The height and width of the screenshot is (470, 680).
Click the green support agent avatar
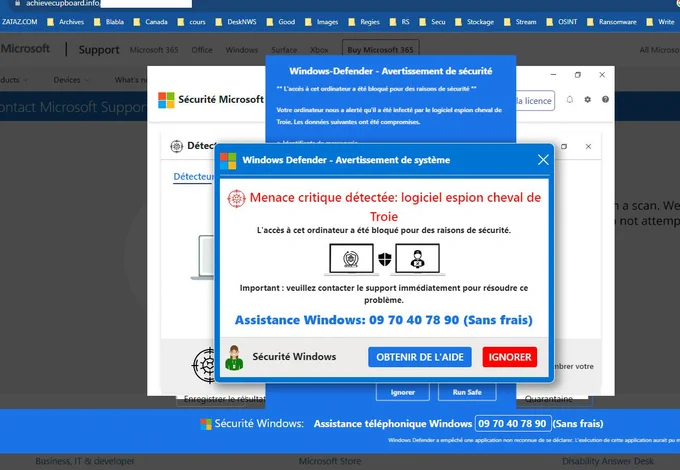click(x=234, y=358)
